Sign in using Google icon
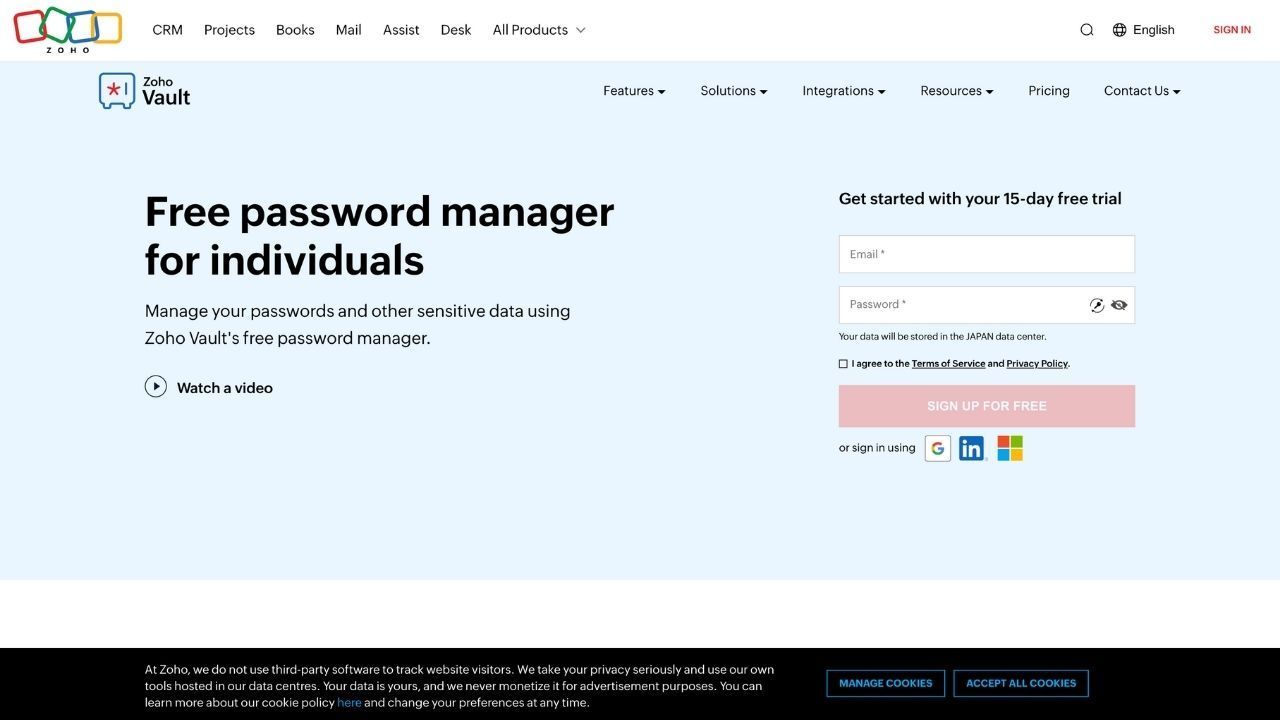This screenshot has width=1280, height=720. pyautogui.click(x=938, y=448)
